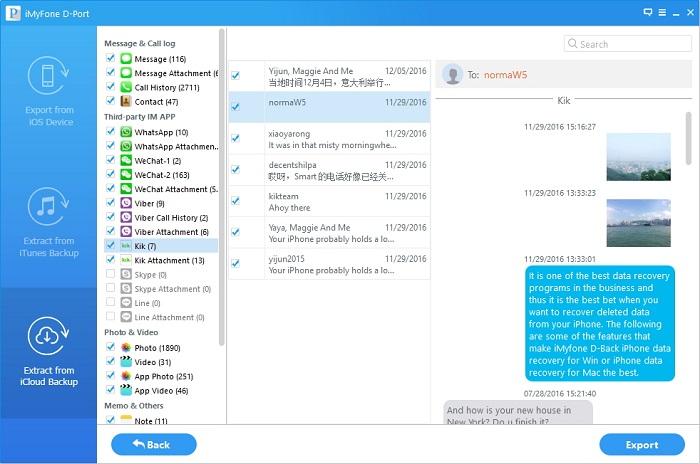The height and width of the screenshot is (464, 700).
Task: Uncheck the Note (11) checkbox
Action: (110, 420)
